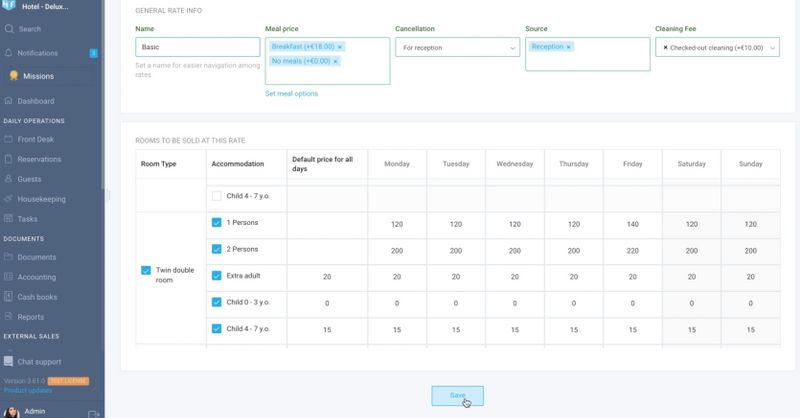
Task: Uncheck the Twin double room checkbox
Action: pos(146,270)
